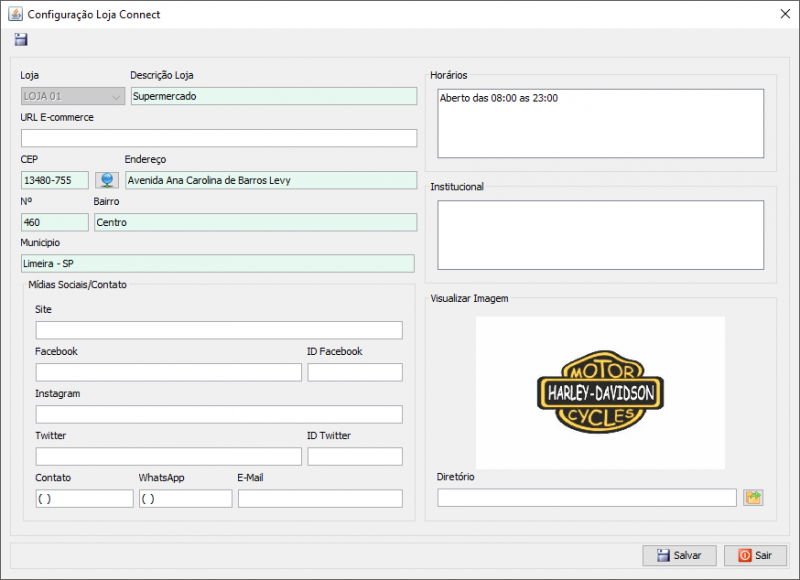Focus the ID Twitter input field
The width and height of the screenshot is (800, 580).
355,457
